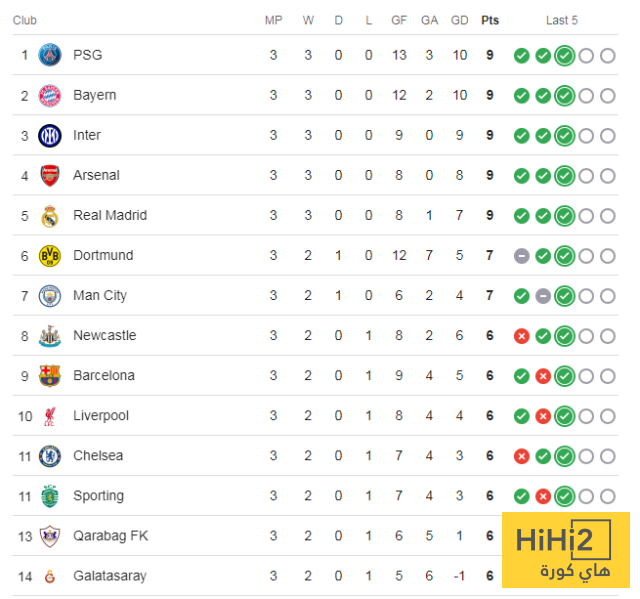Screen dimensions: 640x599
Task: Click PSG's first green win icon
Action: pos(521,55)
